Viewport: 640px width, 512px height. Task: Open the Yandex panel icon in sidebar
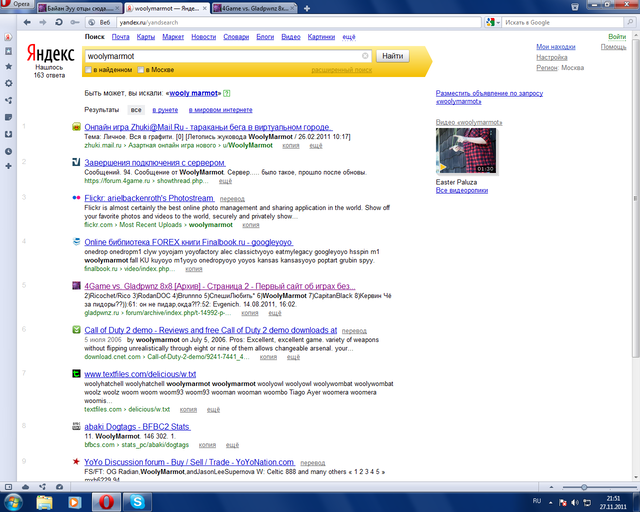[x=8, y=37]
